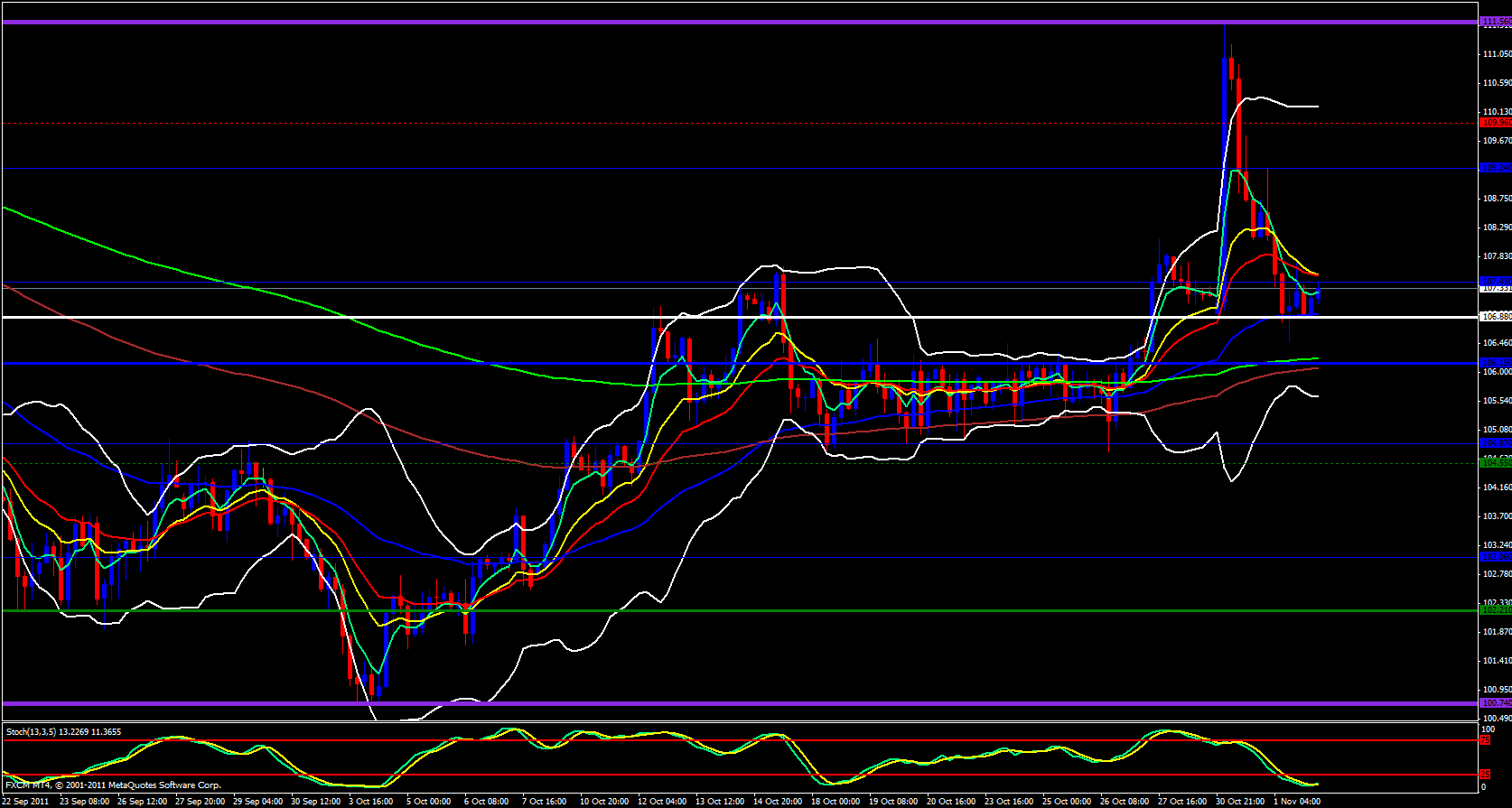Click the green 104.550 price level tag

point(1496,462)
